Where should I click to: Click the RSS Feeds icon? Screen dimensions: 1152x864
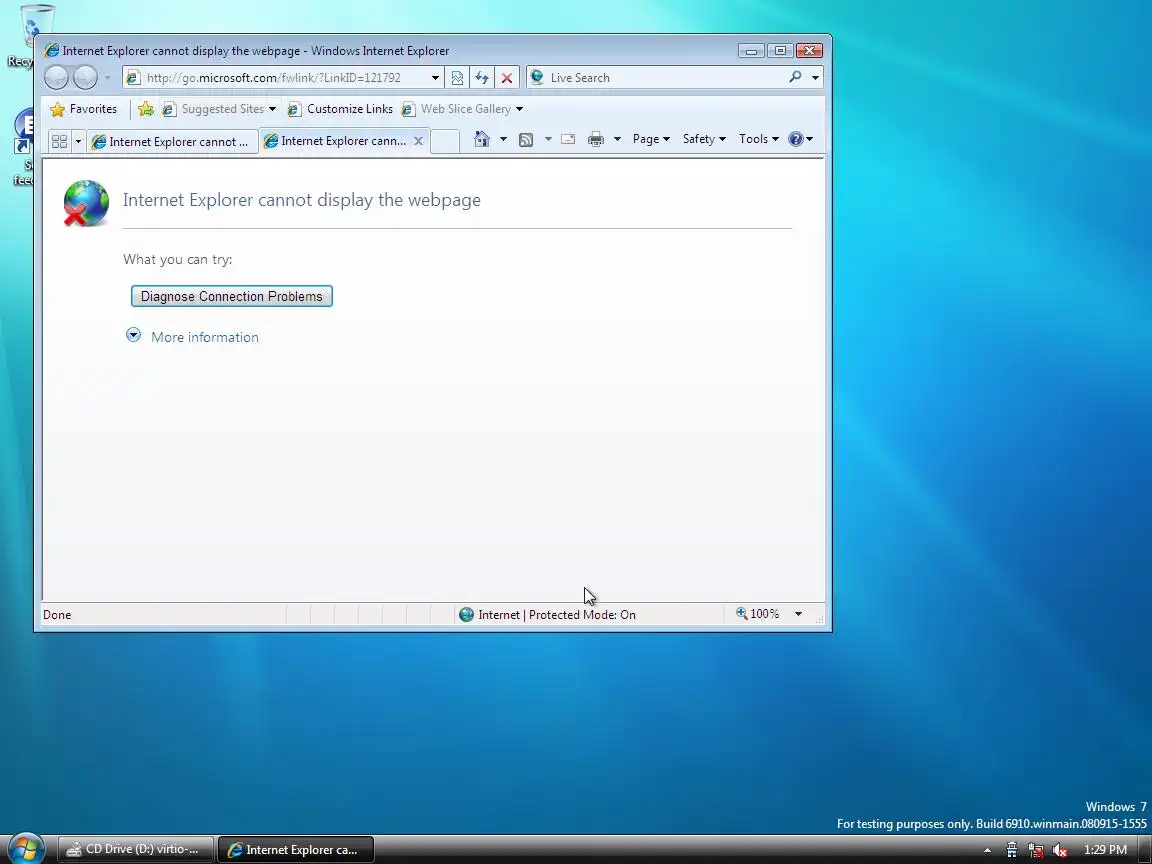(526, 140)
